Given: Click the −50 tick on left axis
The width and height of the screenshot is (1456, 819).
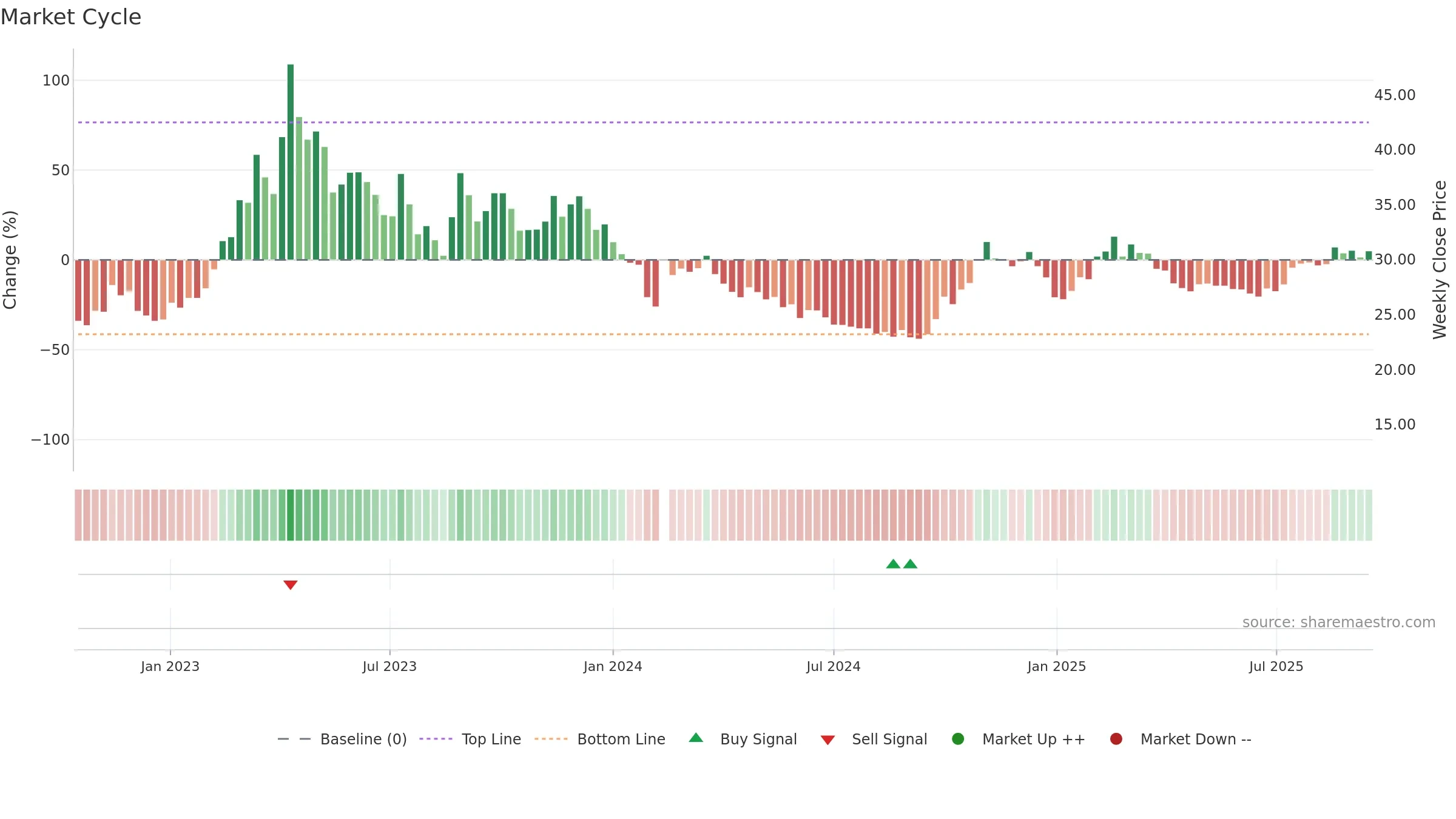Looking at the screenshot, I should click(55, 350).
